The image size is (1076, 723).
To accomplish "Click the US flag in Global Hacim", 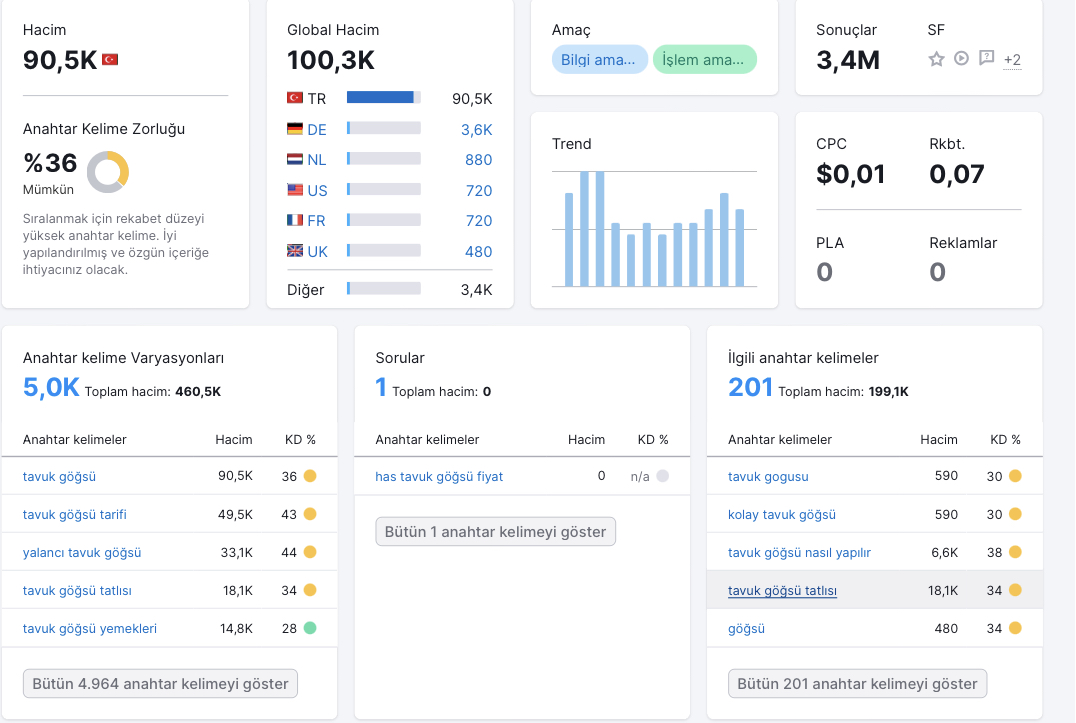I will (x=294, y=189).
